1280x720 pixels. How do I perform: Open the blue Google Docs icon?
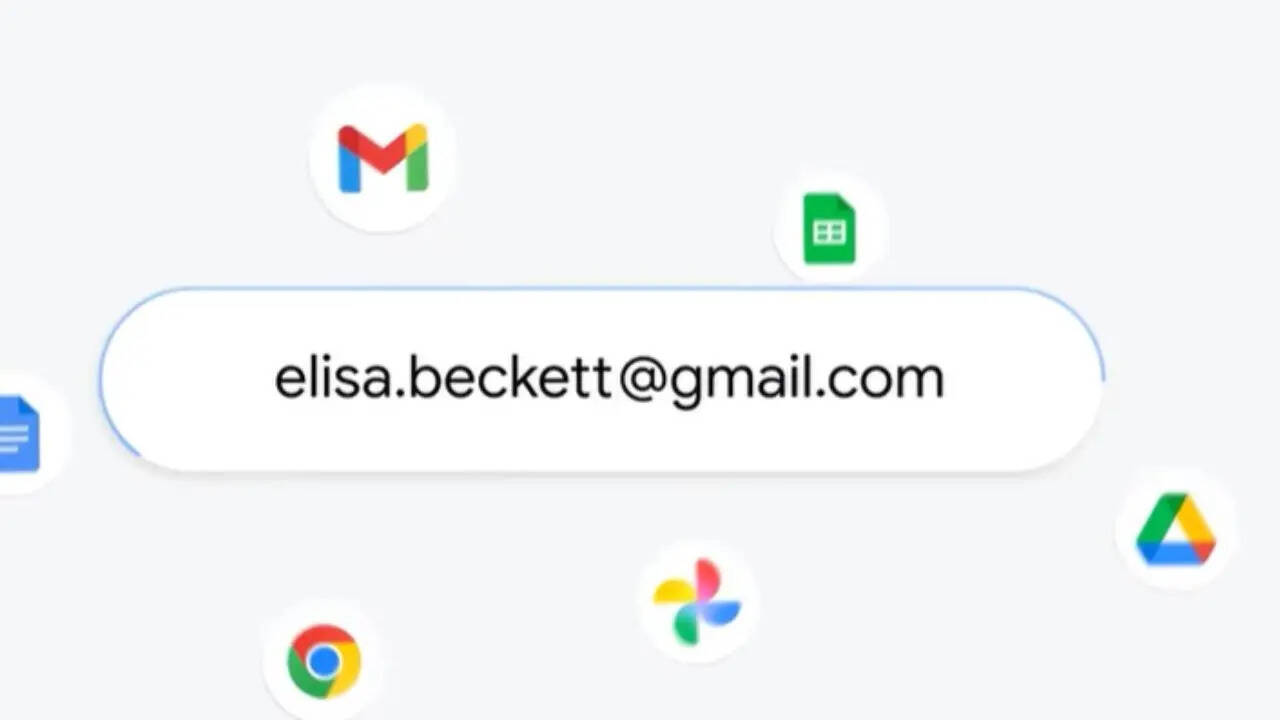tap(18, 434)
